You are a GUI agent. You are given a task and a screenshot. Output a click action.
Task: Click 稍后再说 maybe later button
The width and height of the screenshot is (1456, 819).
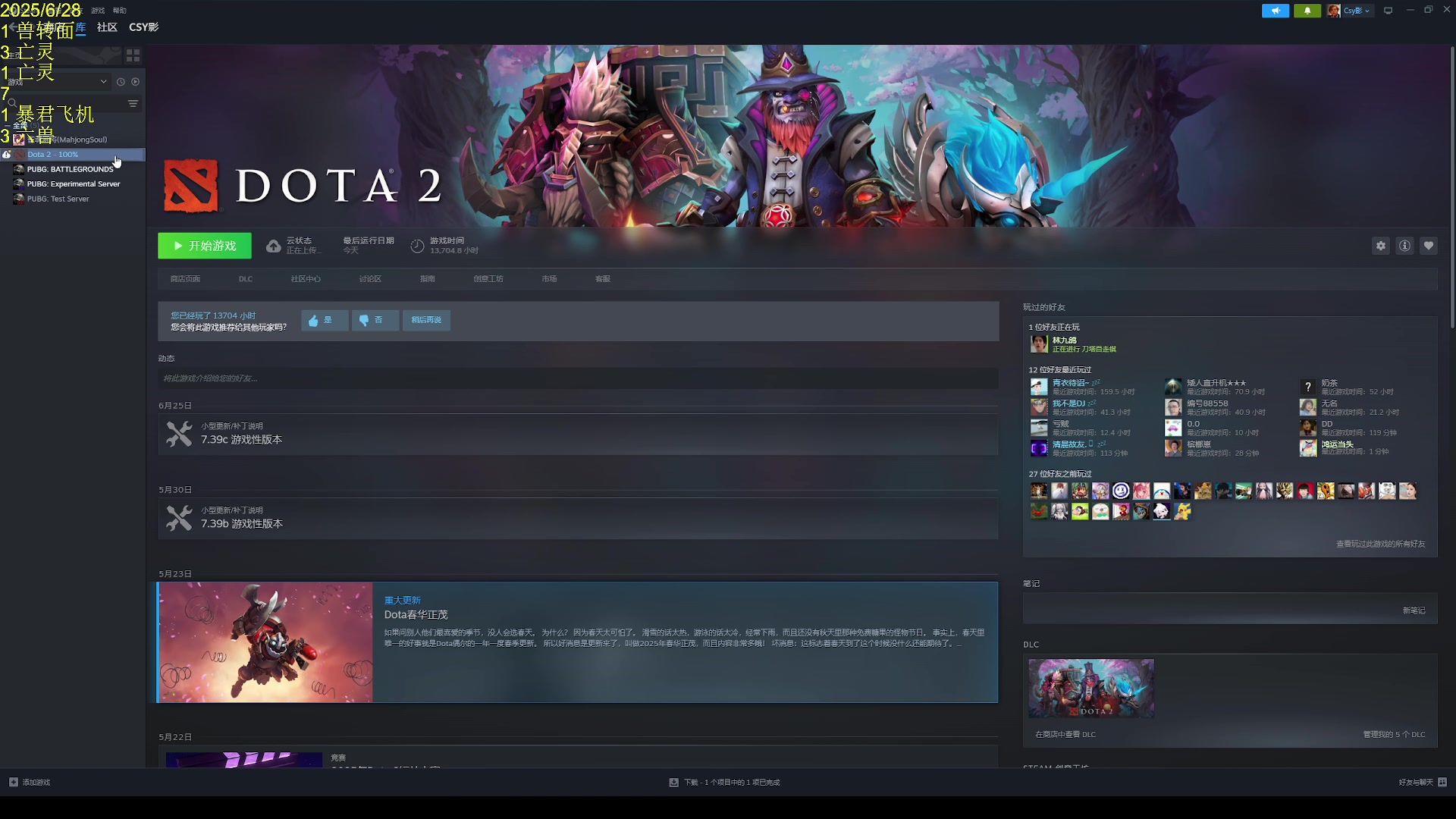click(426, 320)
